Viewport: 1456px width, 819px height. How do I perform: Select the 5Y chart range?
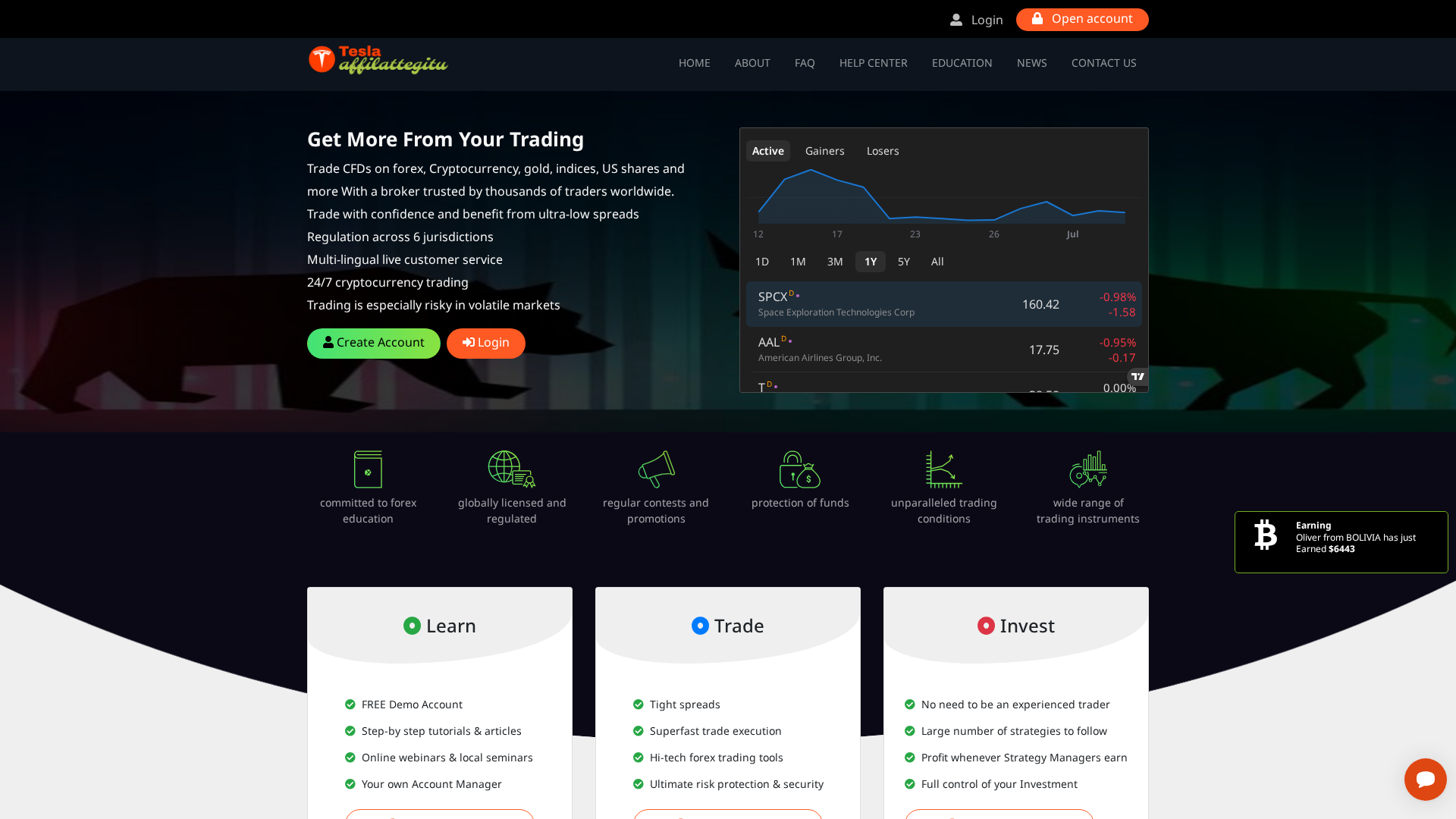[904, 262]
